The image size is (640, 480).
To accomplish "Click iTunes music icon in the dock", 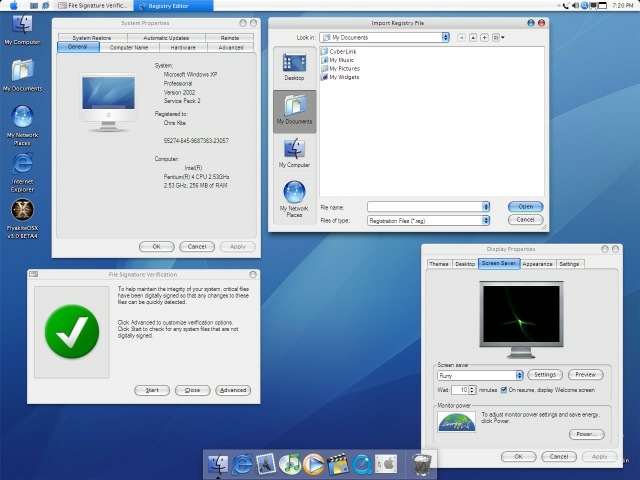I will [290, 464].
